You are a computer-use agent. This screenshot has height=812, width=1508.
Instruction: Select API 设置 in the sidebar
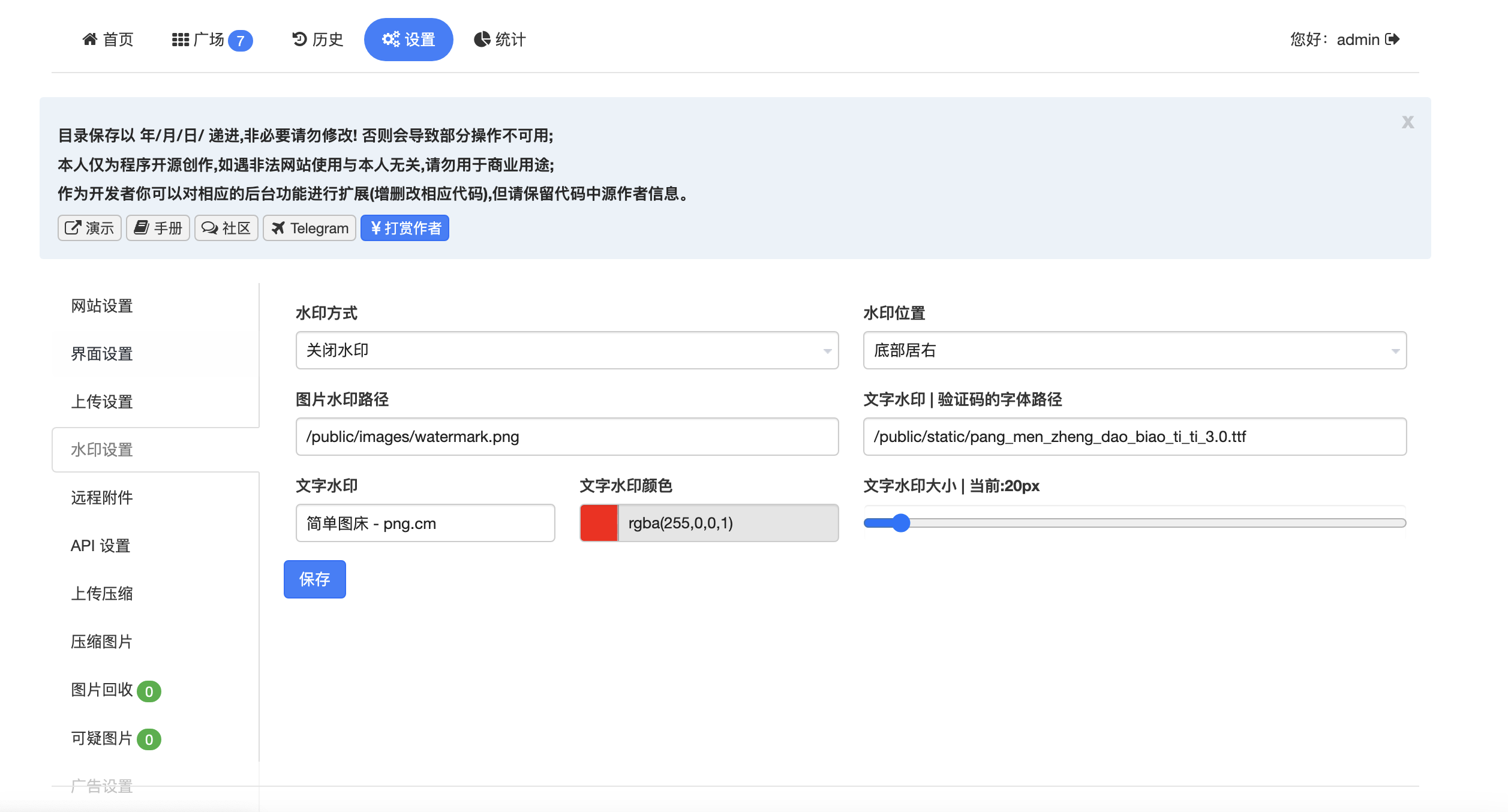pyautogui.click(x=101, y=546)
